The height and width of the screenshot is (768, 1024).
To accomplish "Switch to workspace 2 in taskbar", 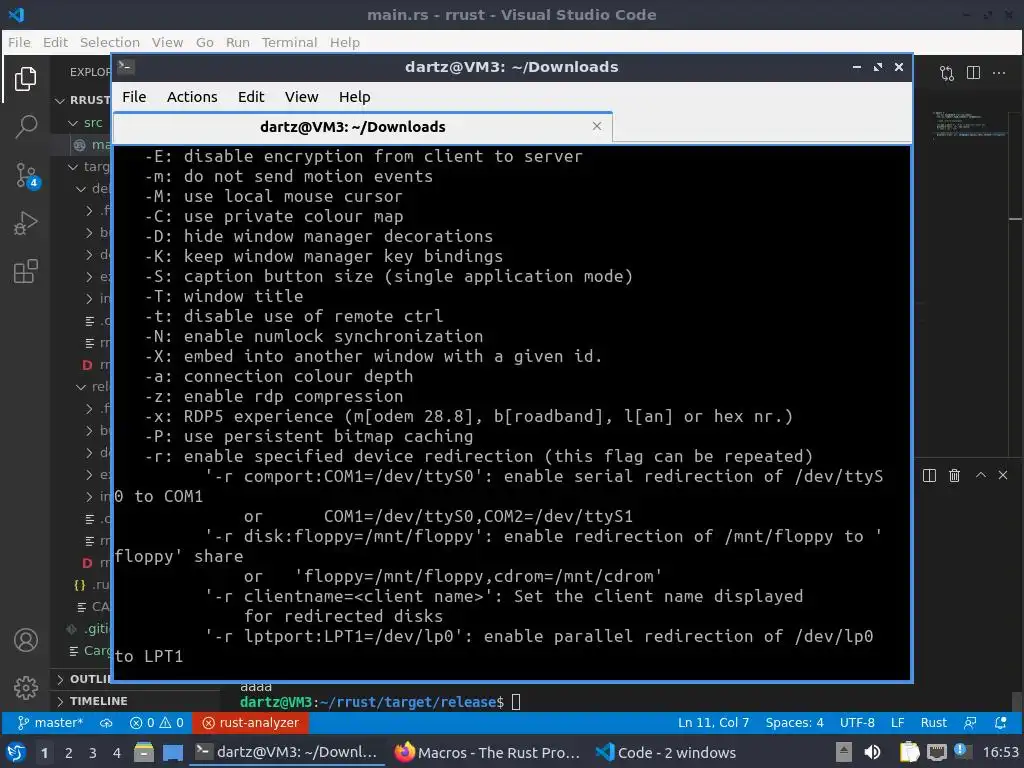I will click(68, 753).
